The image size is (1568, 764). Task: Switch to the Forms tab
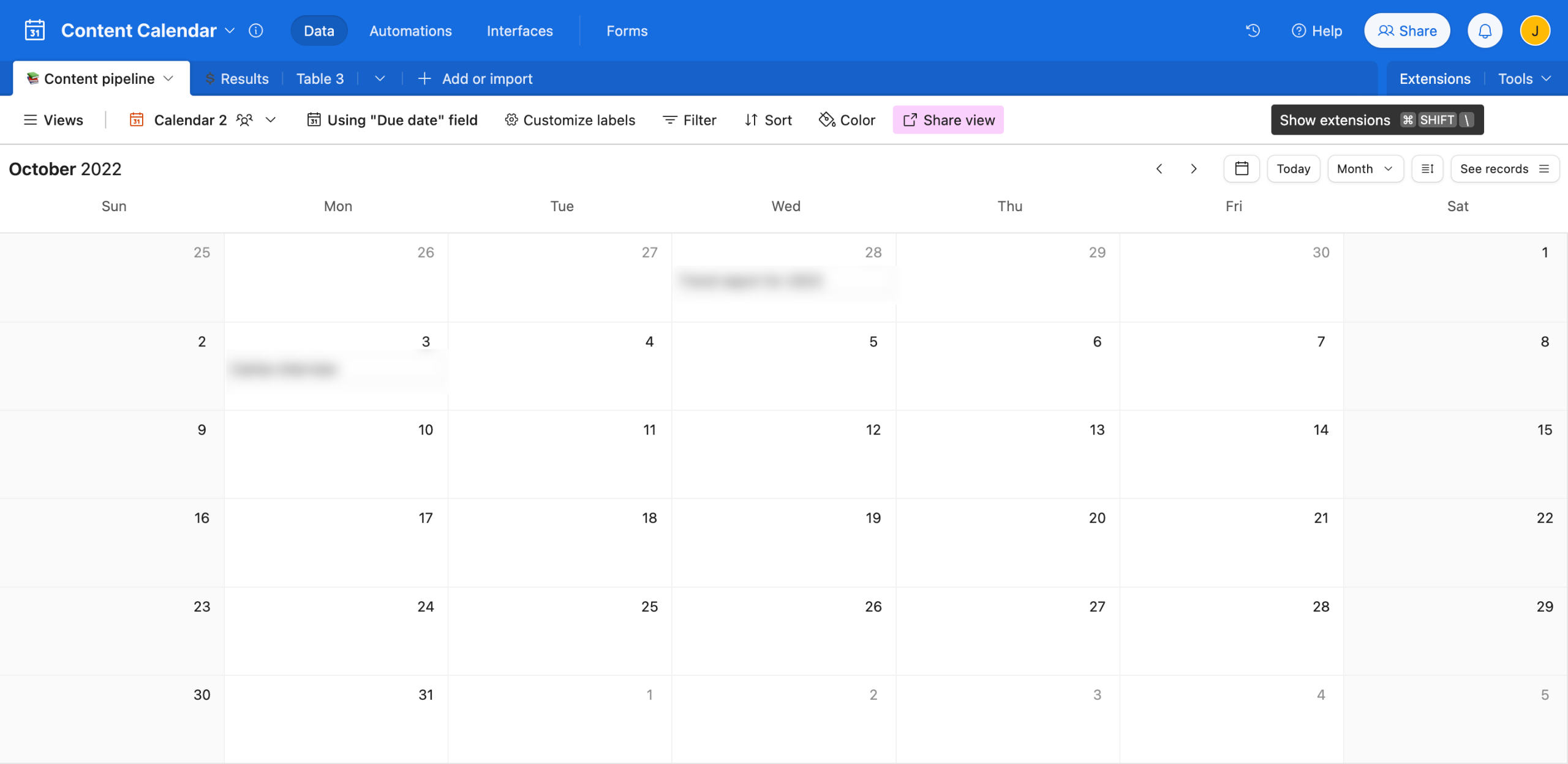click(x=627, y=31)
